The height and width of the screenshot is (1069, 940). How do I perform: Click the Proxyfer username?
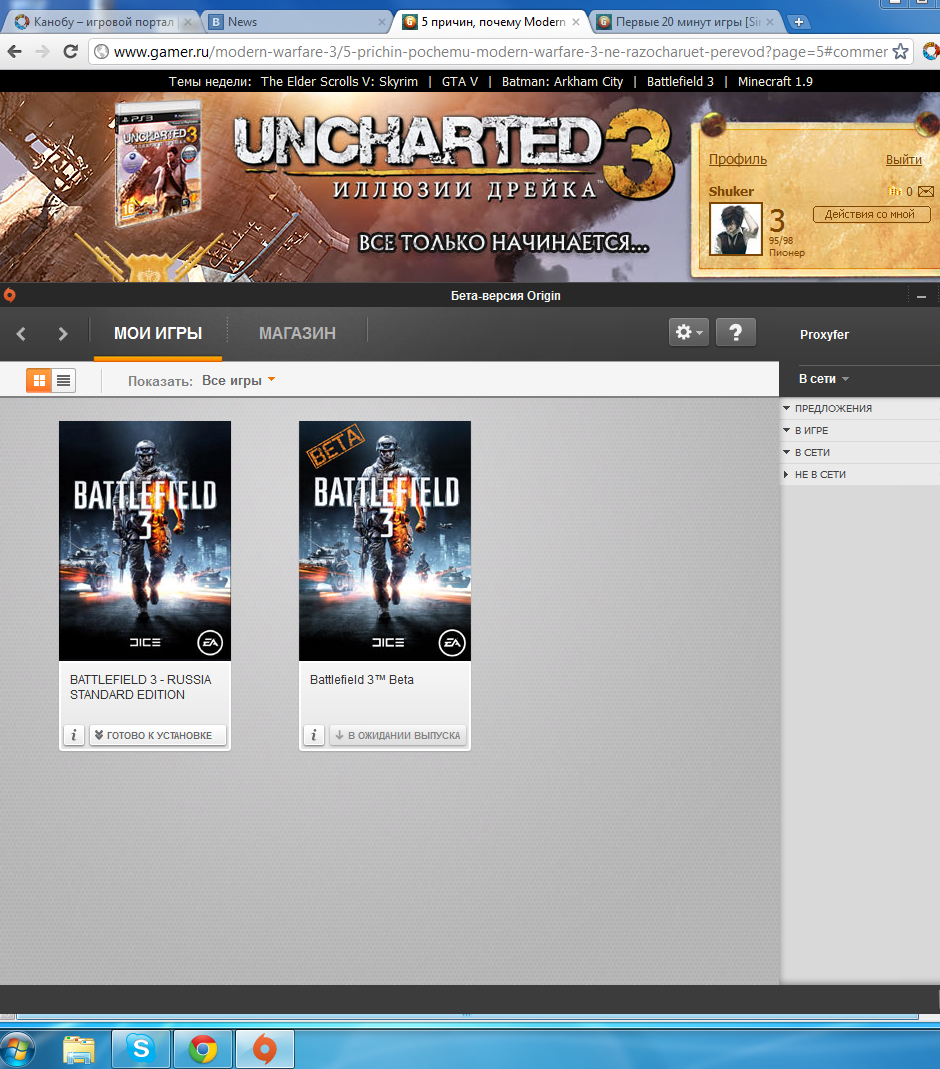tap(824, 335)
